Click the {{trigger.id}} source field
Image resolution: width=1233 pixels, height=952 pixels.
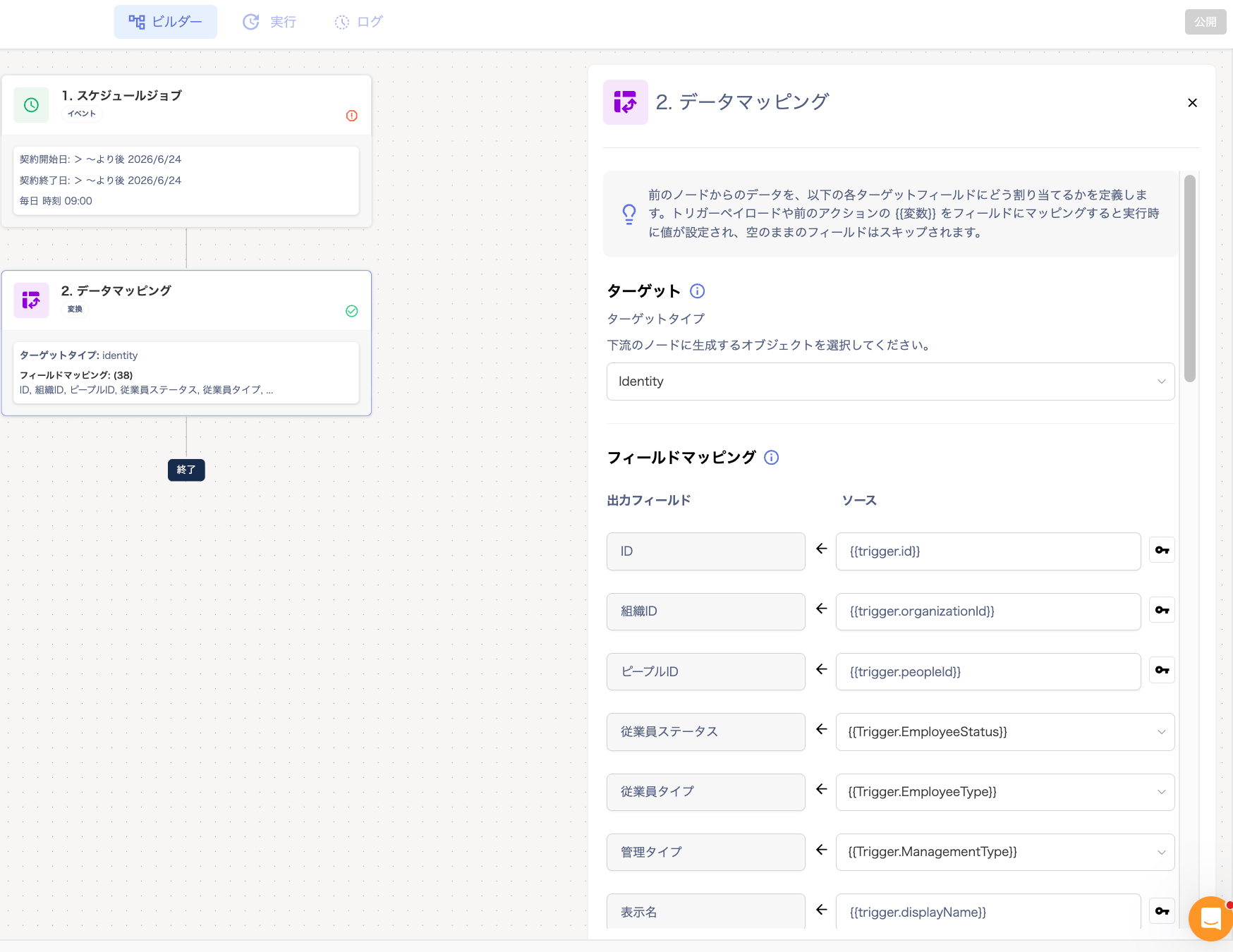[988, 551]
